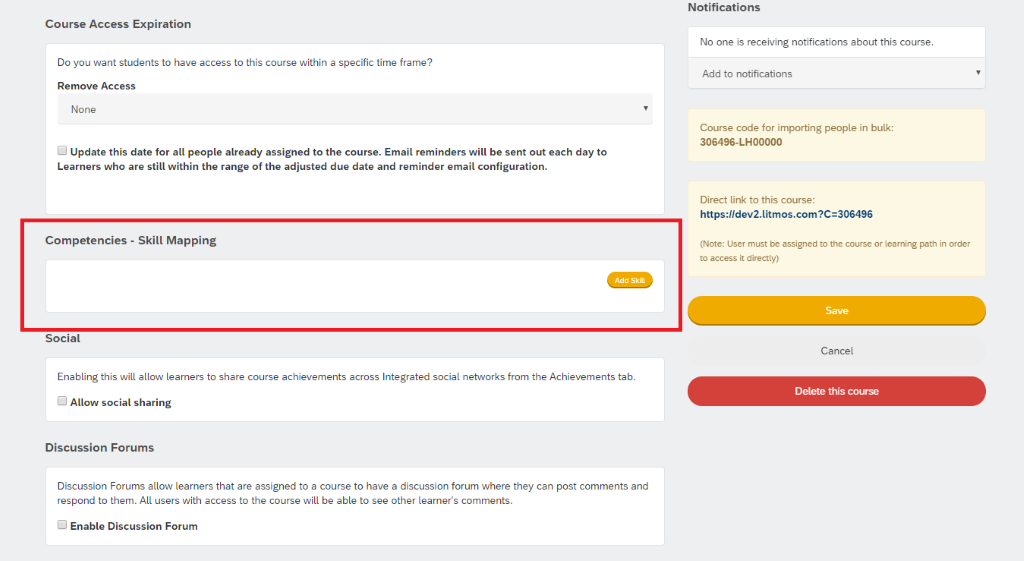Click Delete this course
The height and width of the screenshot is (561, 1024).
point(836,391)
